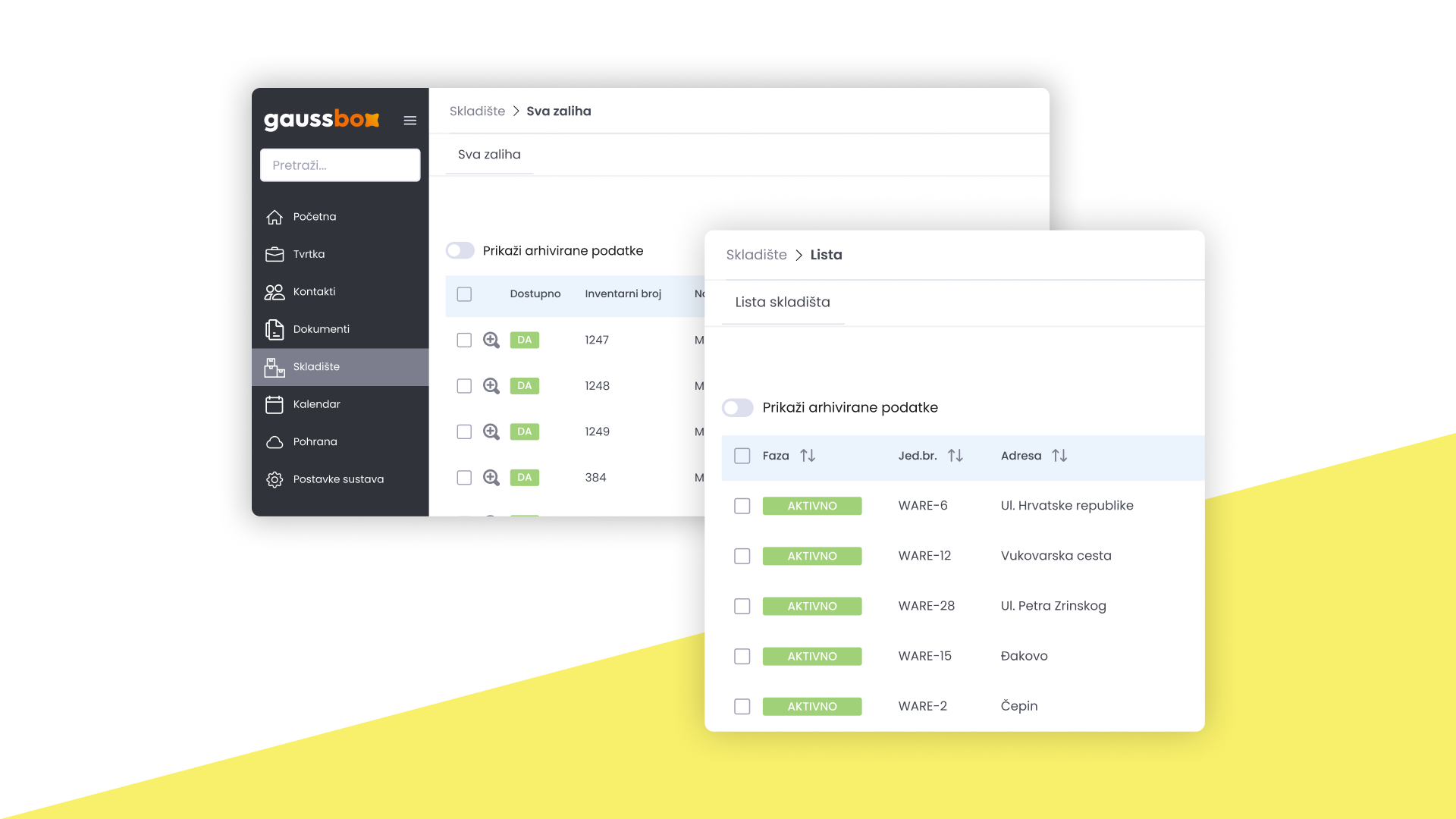Click the Ul. Petra Zrinskog address
1456x819 pixels.
pyautogui.click(x=1053, y=606)
